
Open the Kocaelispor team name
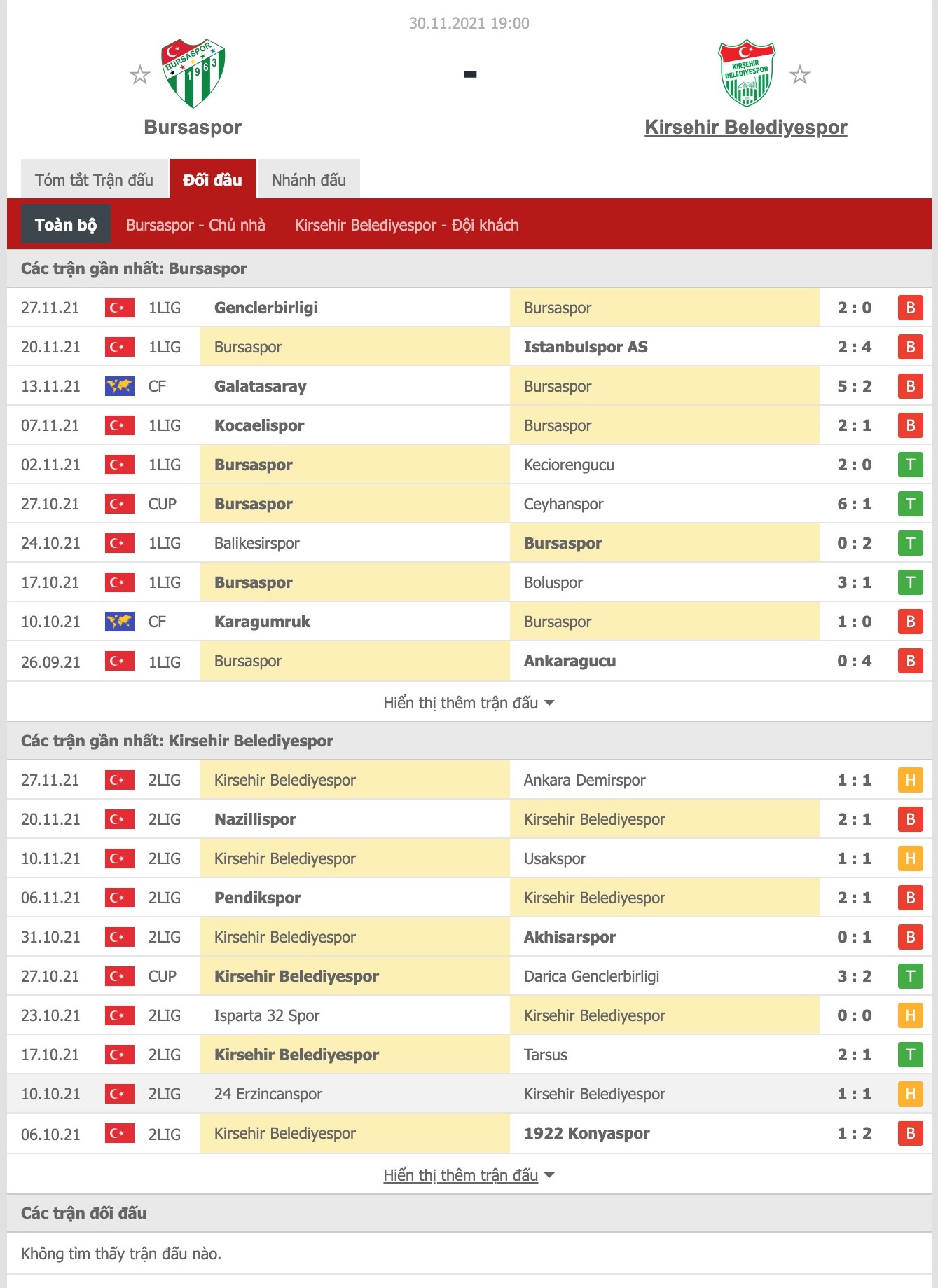(x=259, y=425)
